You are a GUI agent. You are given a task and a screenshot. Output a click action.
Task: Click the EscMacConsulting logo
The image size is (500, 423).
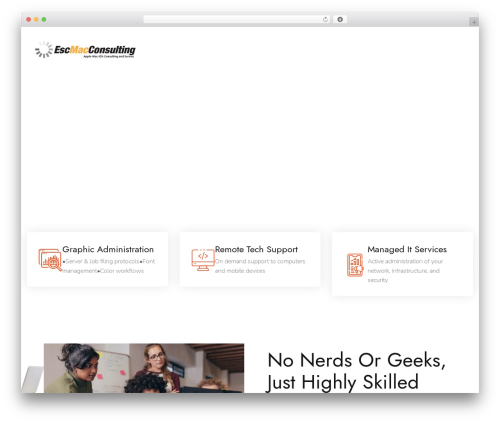click(85, 50)
